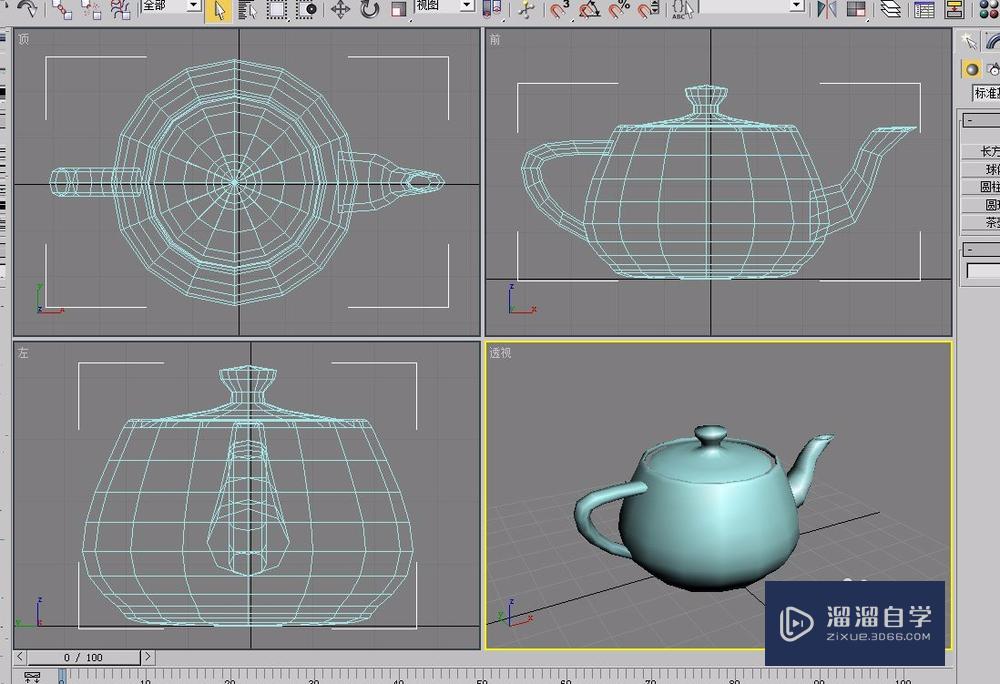This screenshot has width=1000, height=684.
Task: Select the Select and Link tool
Action: click(62, 8)
